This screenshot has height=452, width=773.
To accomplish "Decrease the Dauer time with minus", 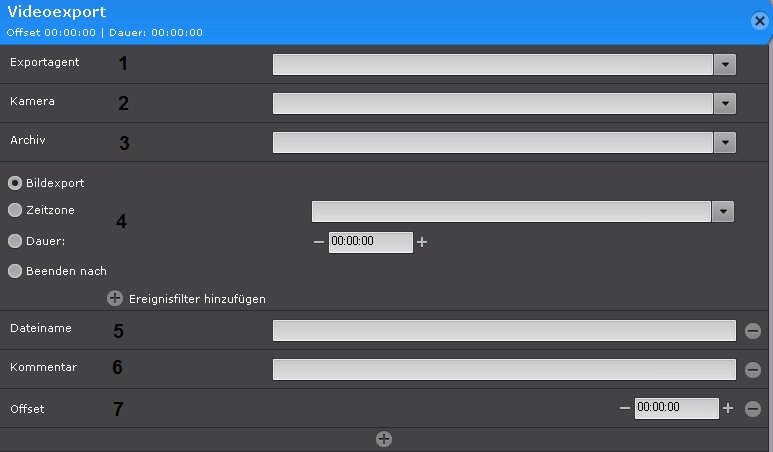I will tap(318, 243).
